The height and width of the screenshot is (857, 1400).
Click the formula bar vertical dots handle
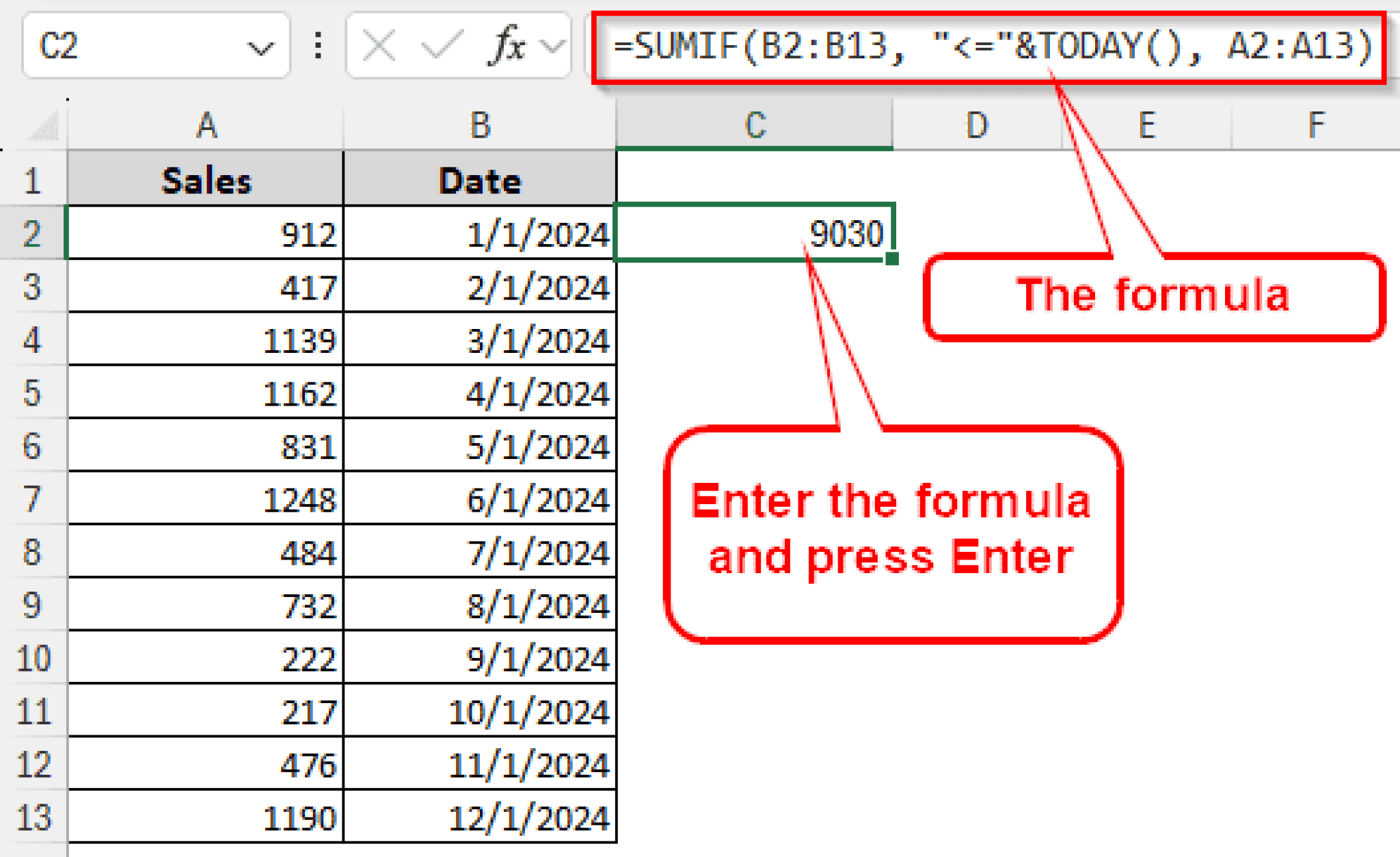318,47
